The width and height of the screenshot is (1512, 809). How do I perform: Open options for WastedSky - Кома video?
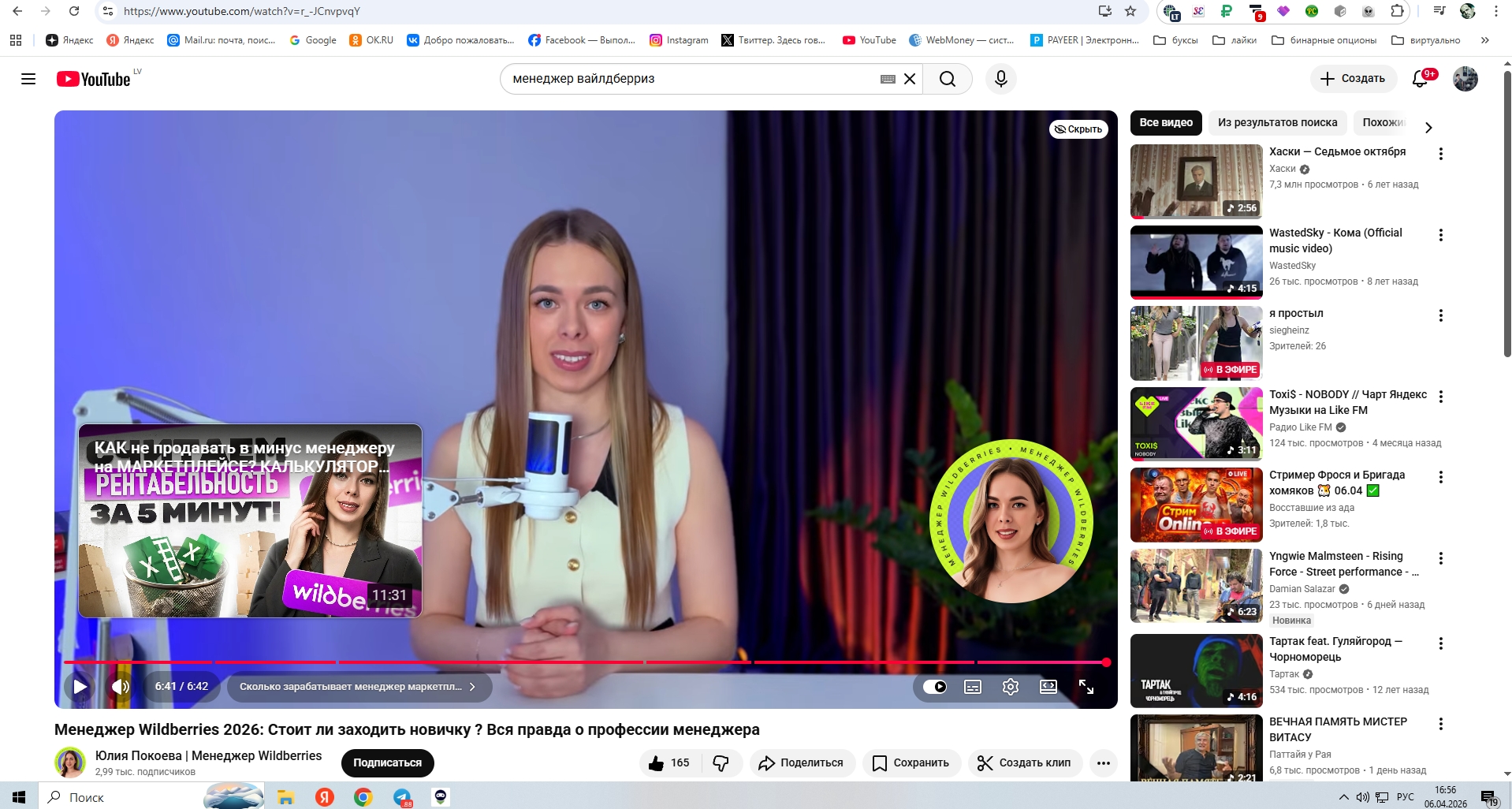[1441, 235]
